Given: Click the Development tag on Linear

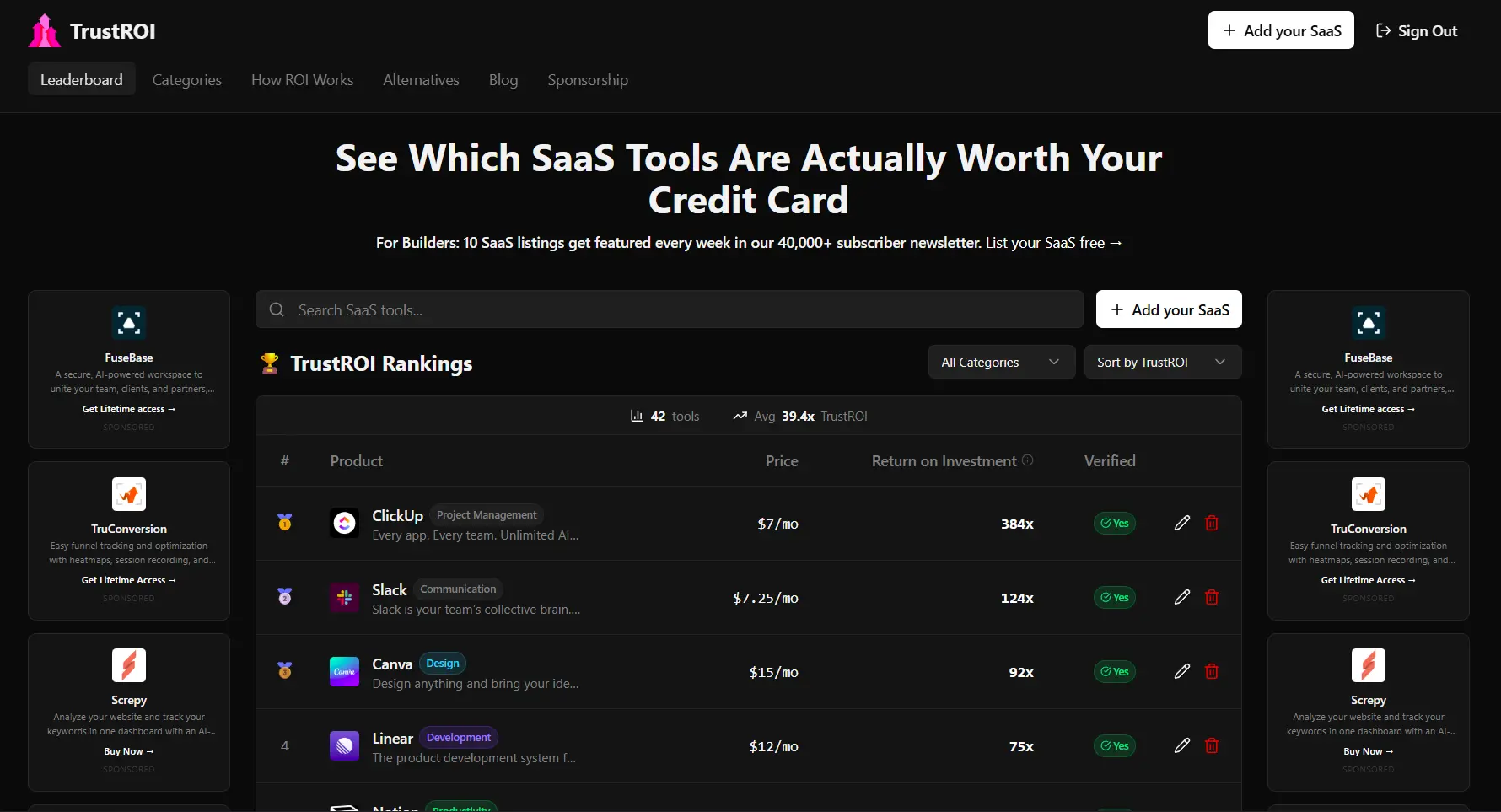Looking at the screenshot, I should [459, 737].
